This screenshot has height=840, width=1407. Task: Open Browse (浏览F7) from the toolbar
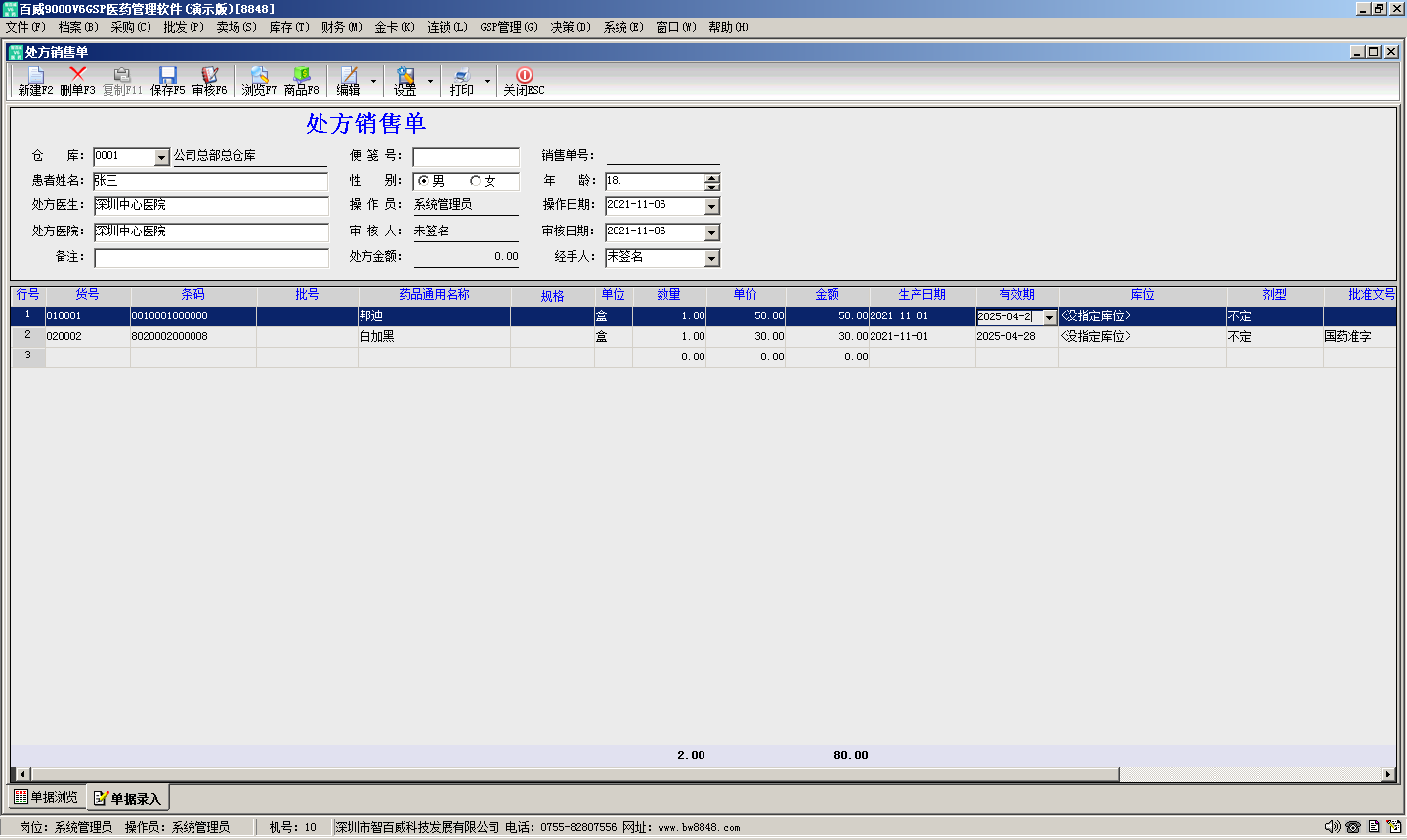pos(259,76)
